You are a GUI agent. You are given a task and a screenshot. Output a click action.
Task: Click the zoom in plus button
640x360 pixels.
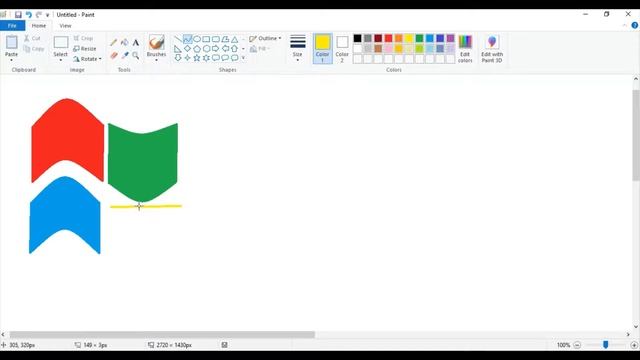(634, 345)
